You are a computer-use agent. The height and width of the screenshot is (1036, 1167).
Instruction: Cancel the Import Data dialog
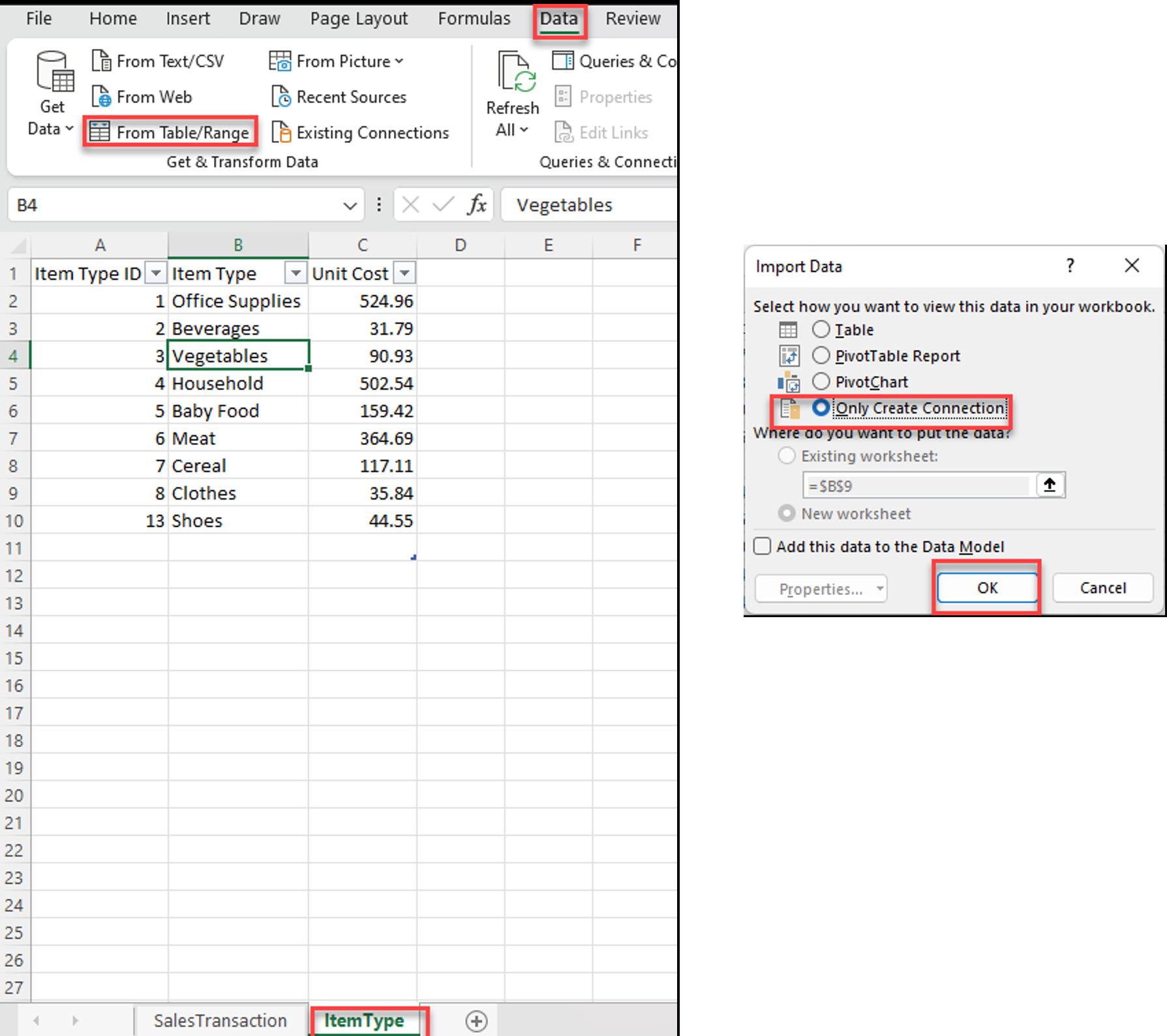(x=1102, y=587)
